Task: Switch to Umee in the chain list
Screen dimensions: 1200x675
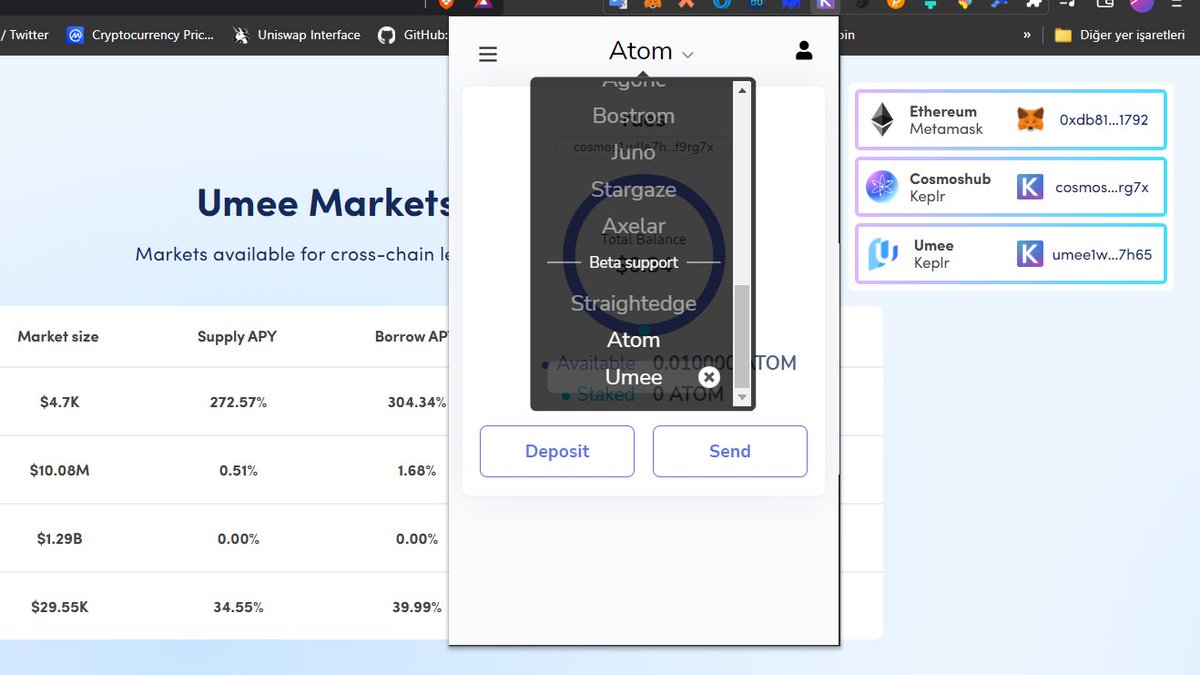Action: click(633, 377)
